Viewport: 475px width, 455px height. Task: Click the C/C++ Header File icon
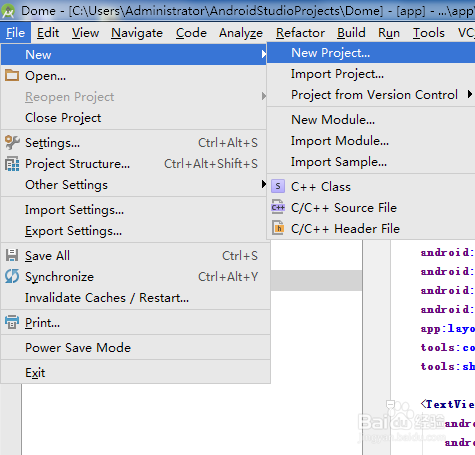278,228
